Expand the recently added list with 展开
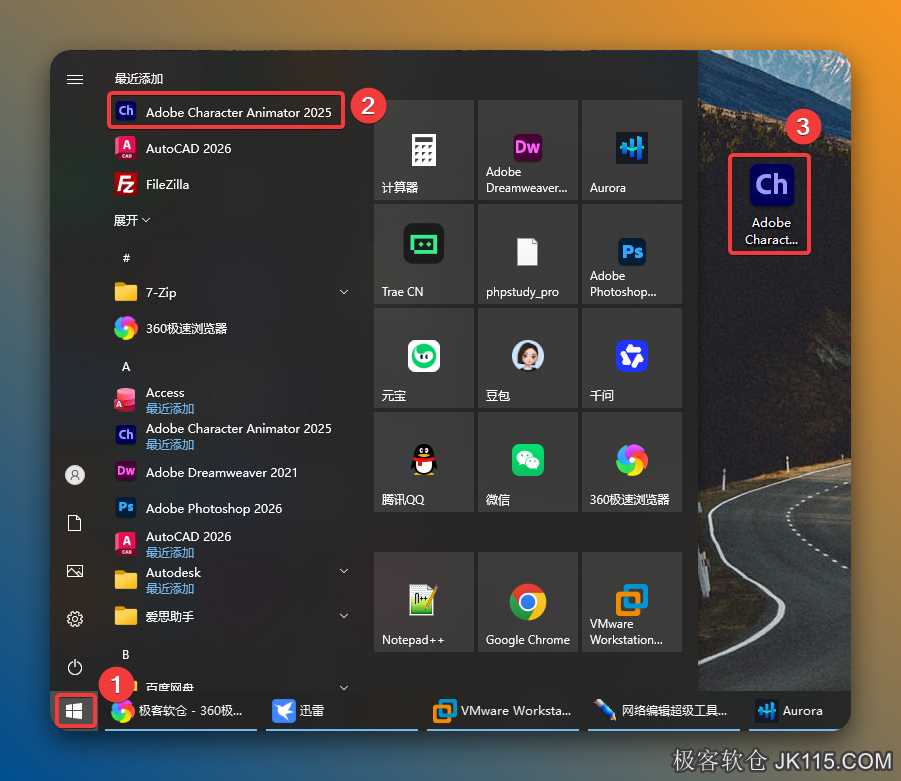The image size is (901, 781). (x=132, y=221)
